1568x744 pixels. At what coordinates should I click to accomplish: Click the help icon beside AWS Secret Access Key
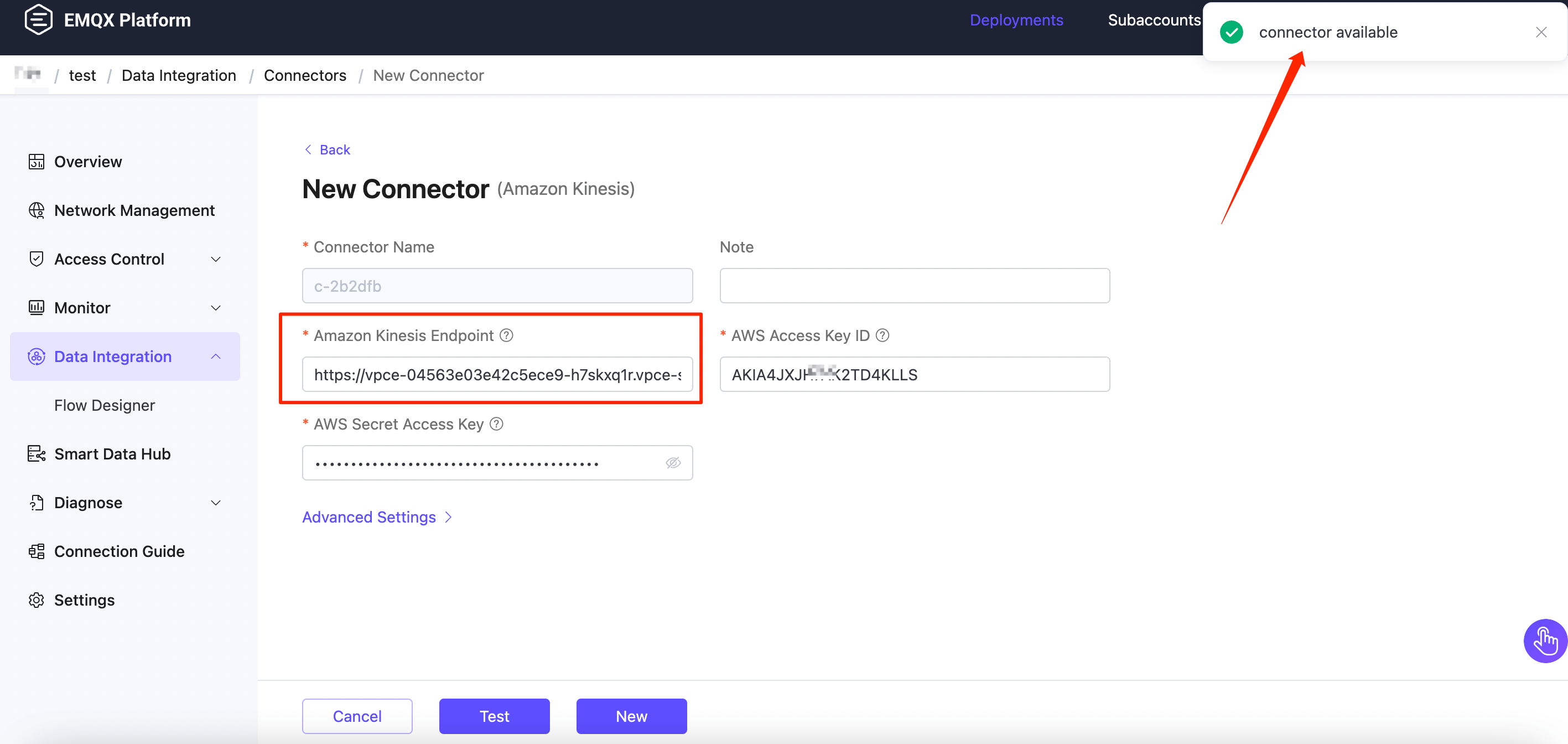pos(496,423)
